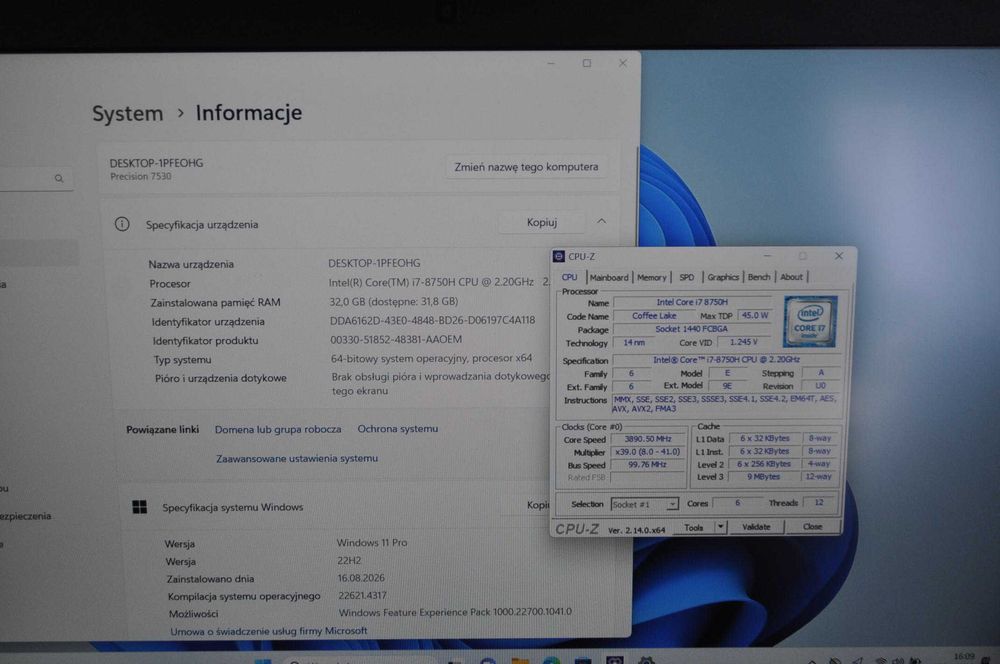This screenshot has height=664, width=1000.
Task: Open the Domena lub grupa robocza link
Action: [x=278, y=429]
